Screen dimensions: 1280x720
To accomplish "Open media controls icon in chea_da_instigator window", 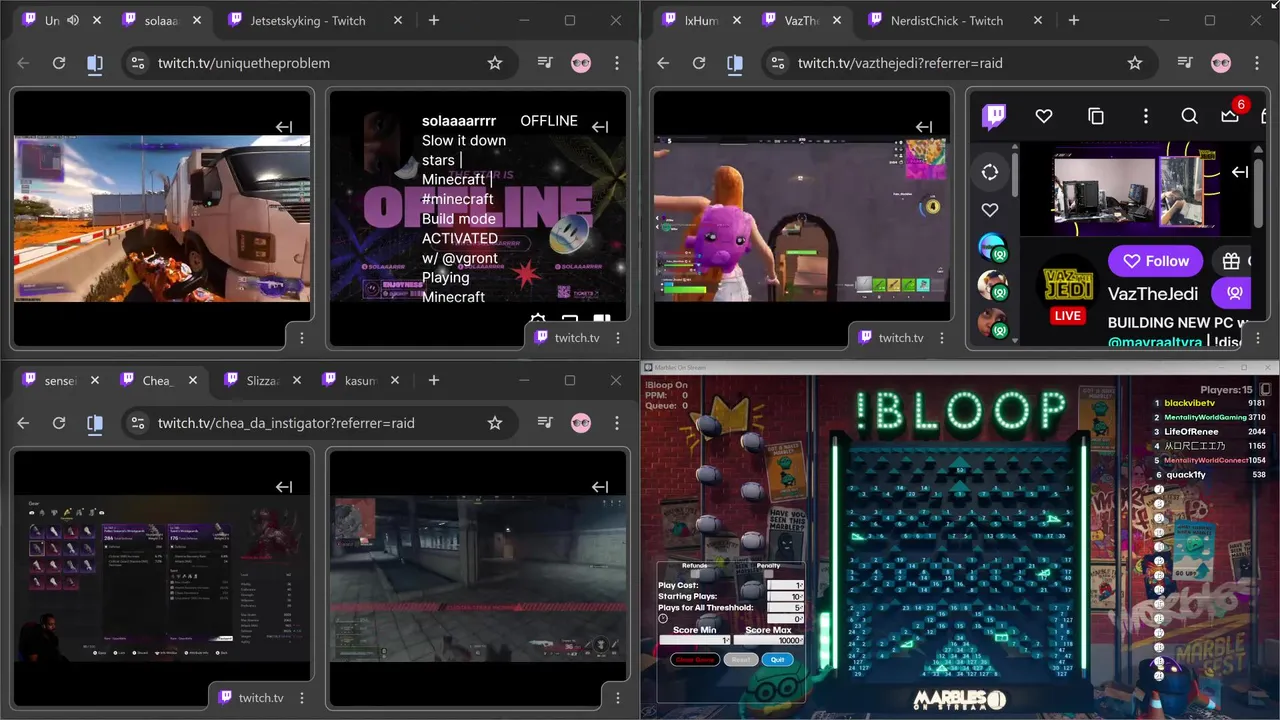I will 545,423.
